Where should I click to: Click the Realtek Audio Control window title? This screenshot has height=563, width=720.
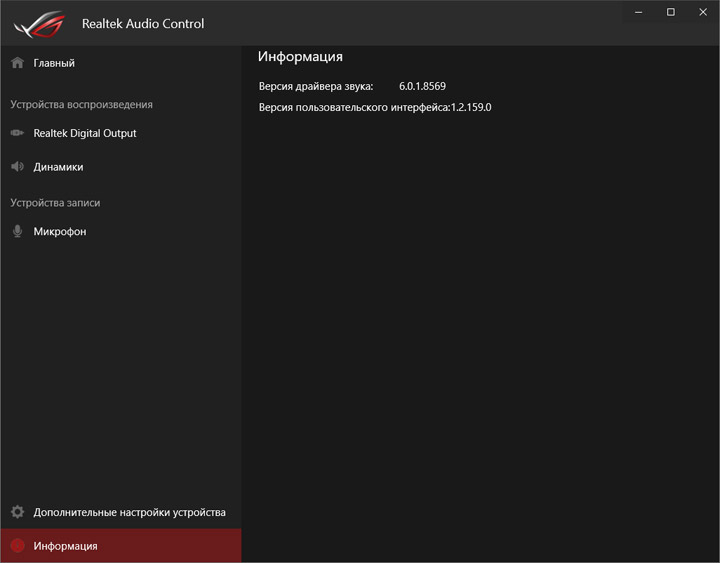click(143, 23)
